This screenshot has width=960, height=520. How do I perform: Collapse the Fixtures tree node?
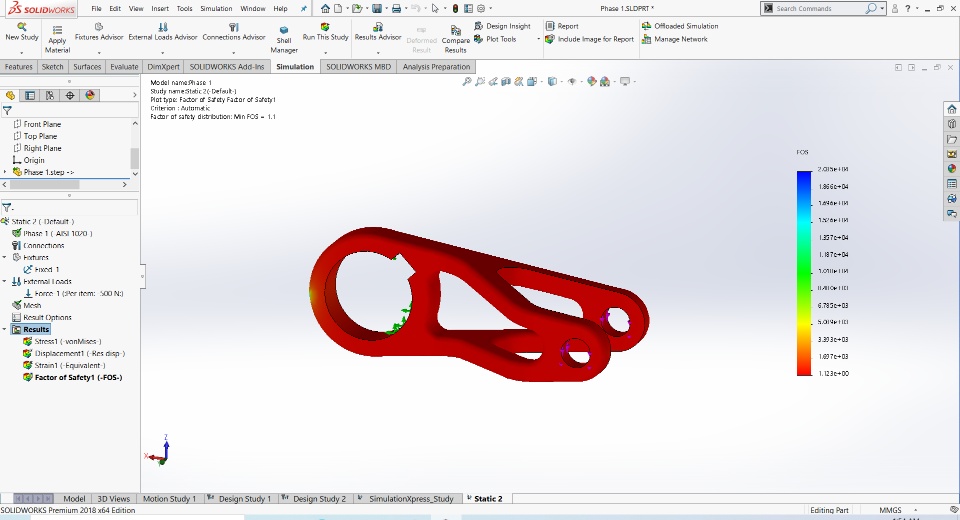[x=5, y=257]
